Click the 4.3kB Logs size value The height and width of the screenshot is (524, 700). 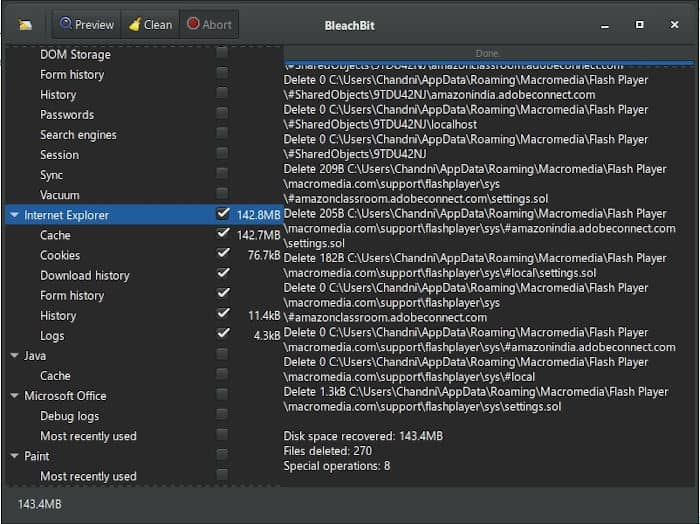click(267, 336)
